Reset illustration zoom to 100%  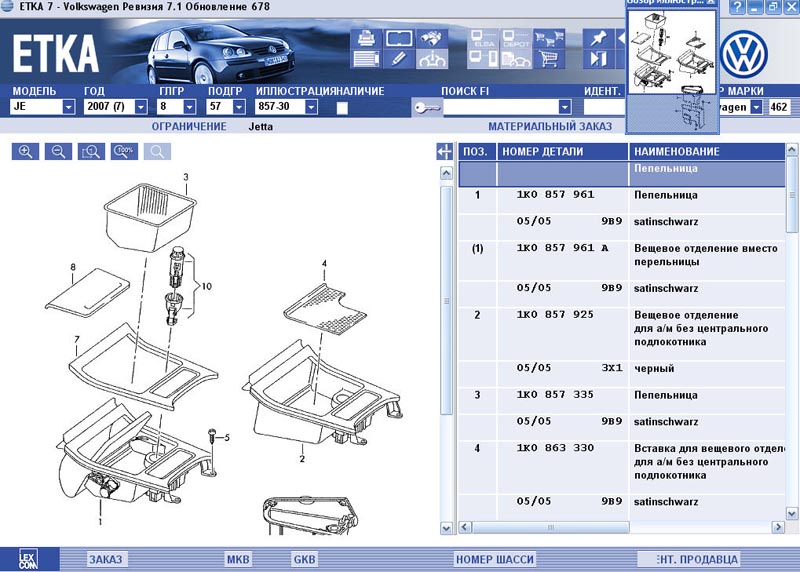point(124,152)
